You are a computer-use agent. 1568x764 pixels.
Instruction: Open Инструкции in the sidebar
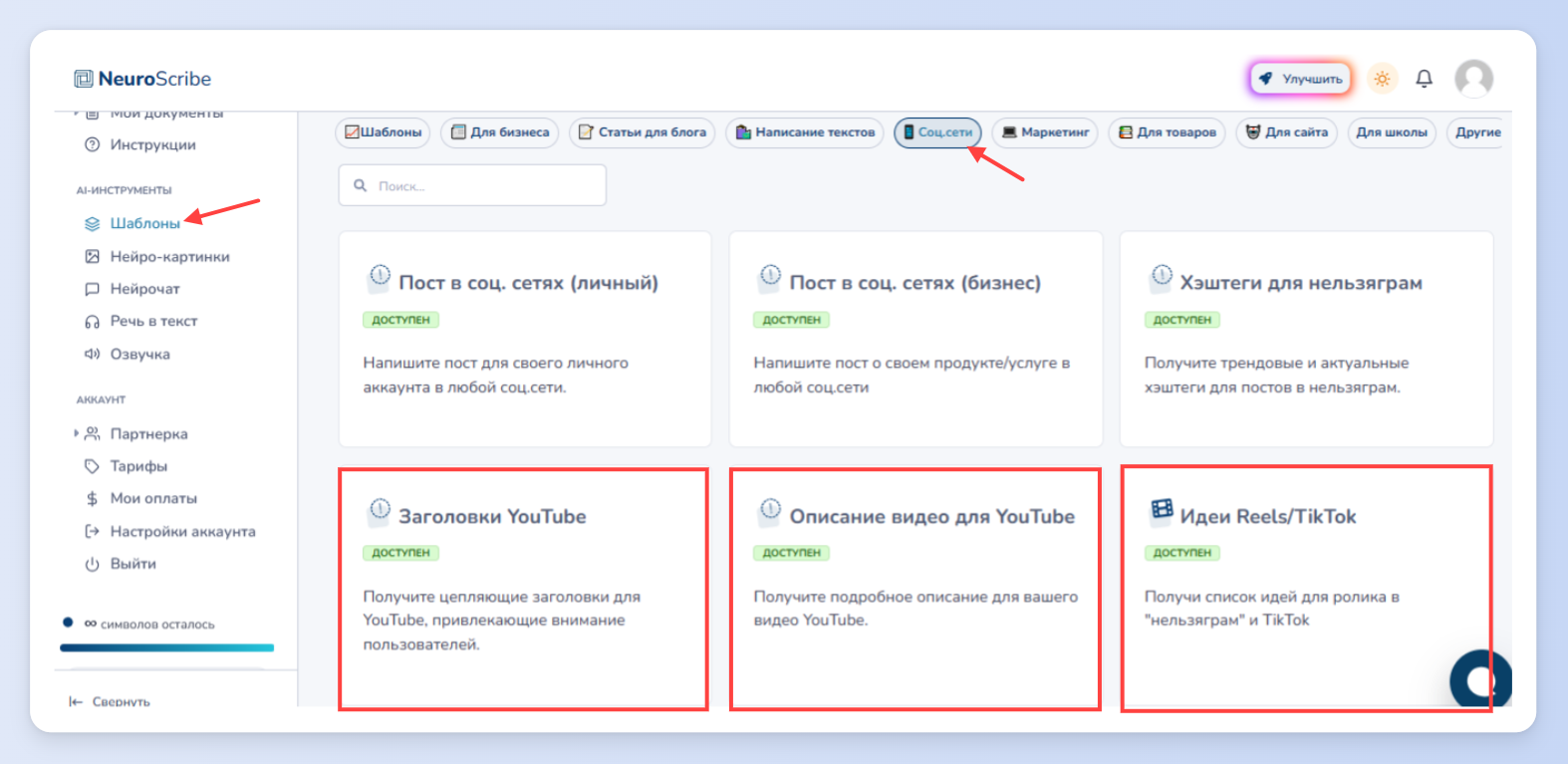pyautogui.click(x=153, y=144)
